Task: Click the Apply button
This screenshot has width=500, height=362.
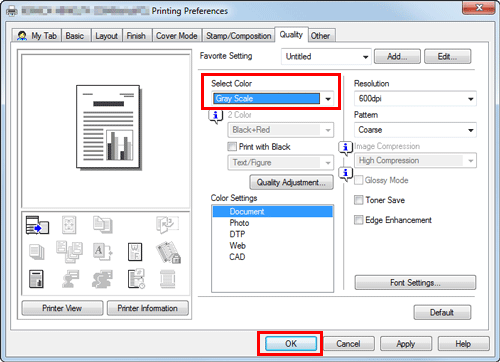Action: [x=406, y=344]
